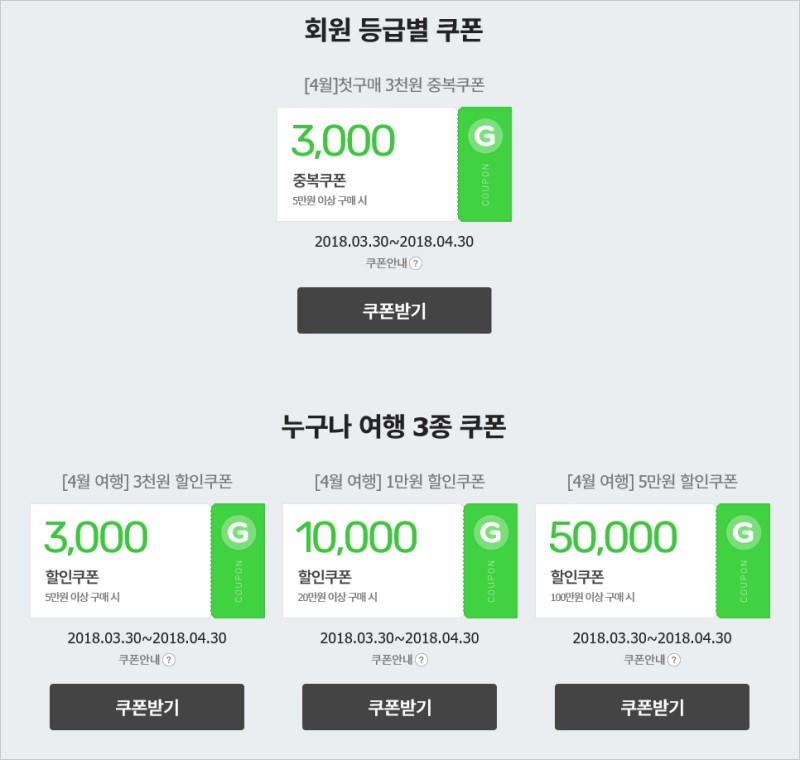The width and height of the screenshot is (800, 760).
Task: Click 쿠폰받기 for the 5만원 여행 할인쿠폰
Action: click(x=652, y=707)
